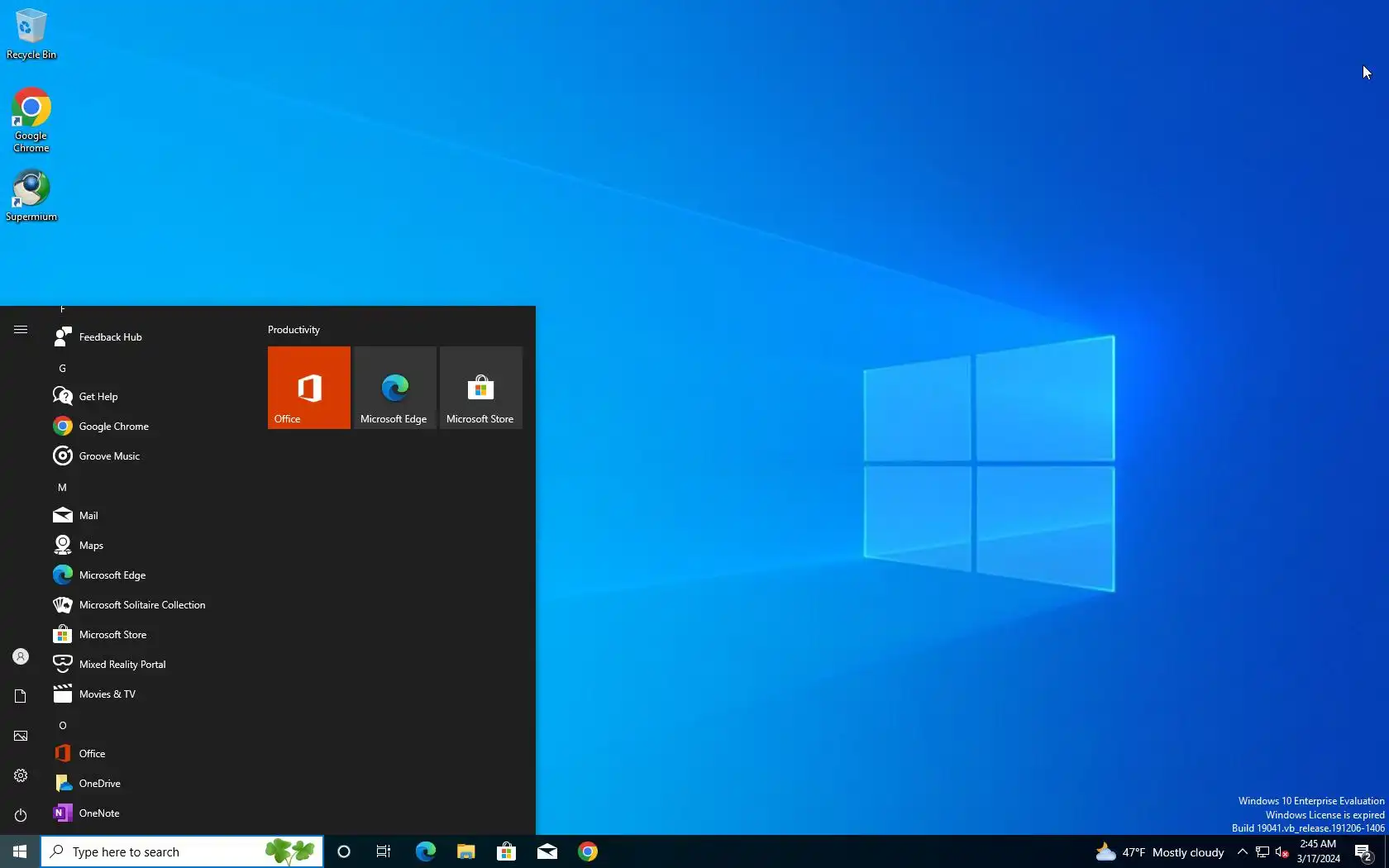Open the network status tray icon
Viewport: 1389px width, 868px height.
click(x=1262, y=851)
